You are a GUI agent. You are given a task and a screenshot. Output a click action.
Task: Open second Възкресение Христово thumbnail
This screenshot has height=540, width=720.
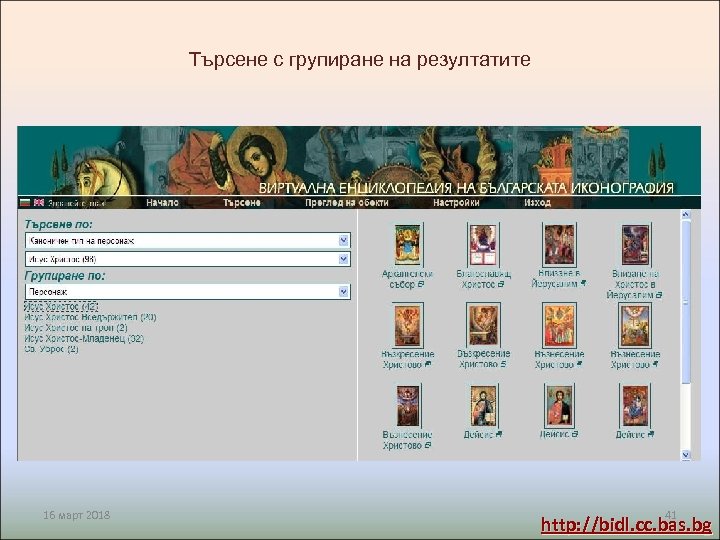click(483, 325)
